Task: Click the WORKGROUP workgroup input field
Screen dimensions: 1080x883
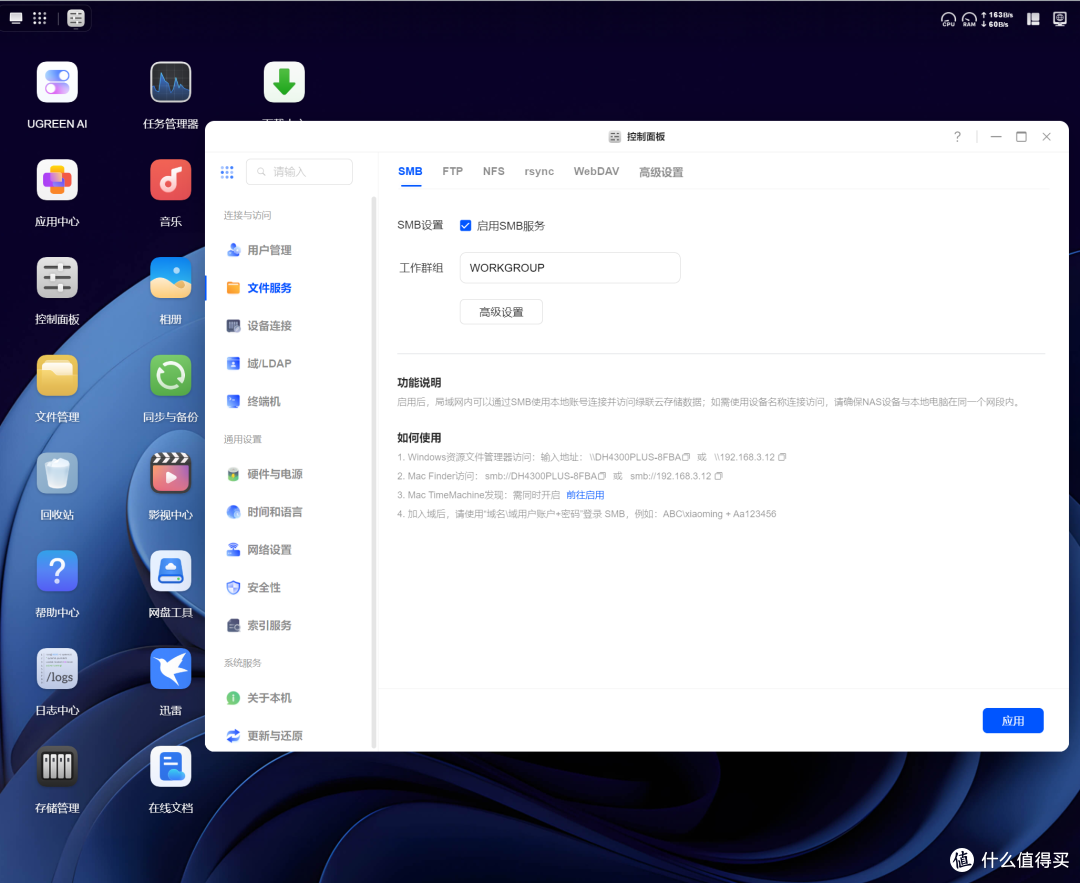Action: [570, 268]
